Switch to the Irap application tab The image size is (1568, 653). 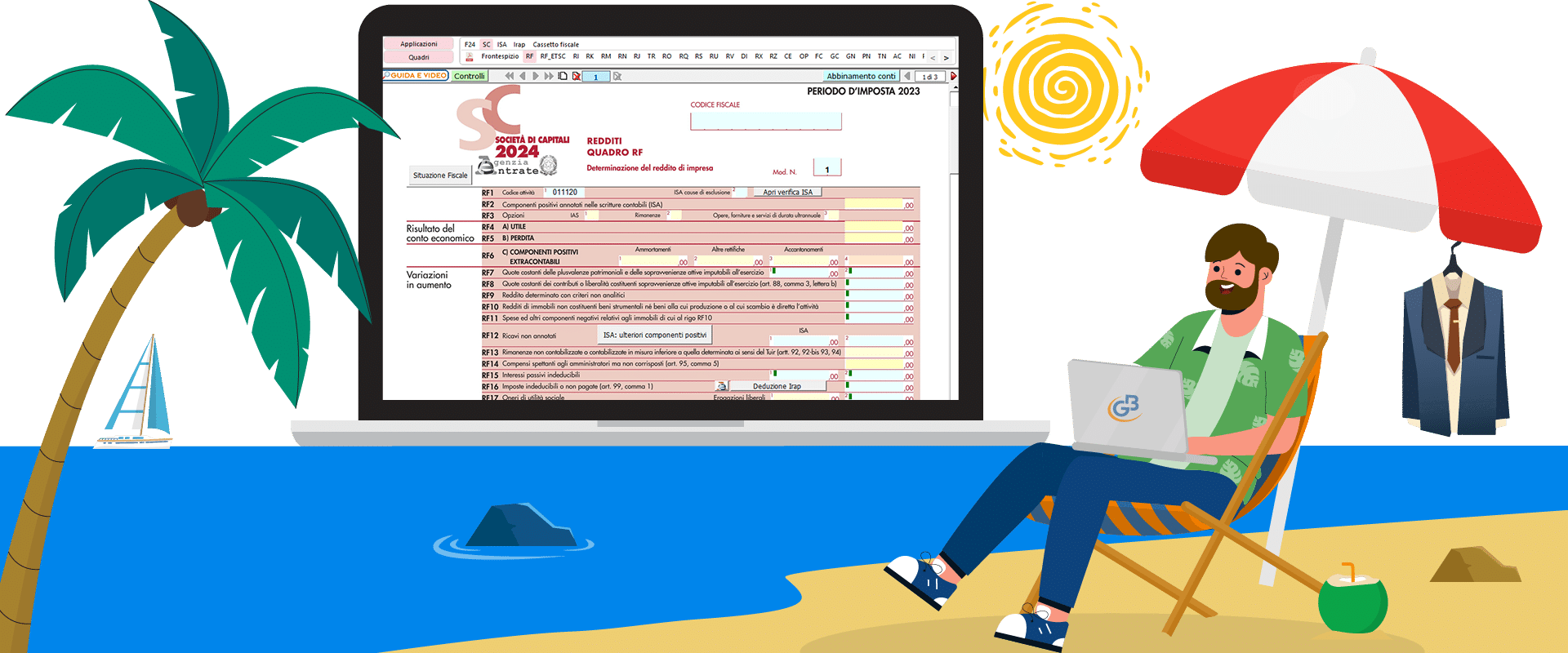click(519, 44)
